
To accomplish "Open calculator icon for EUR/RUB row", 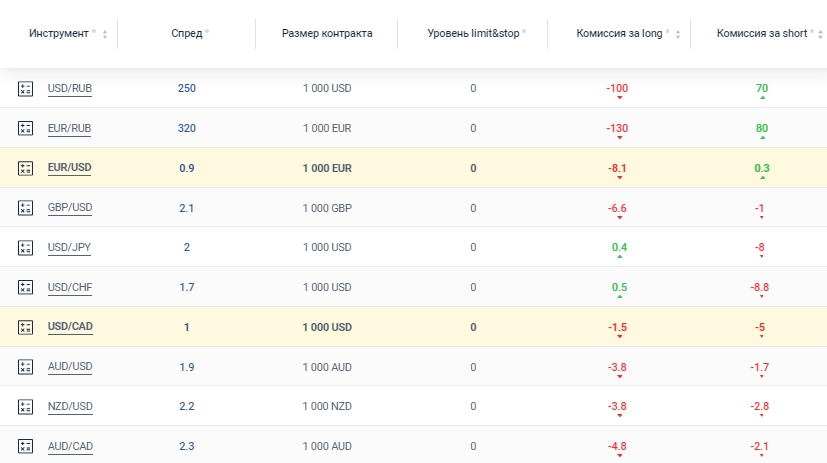I will [x=26, y=128].
